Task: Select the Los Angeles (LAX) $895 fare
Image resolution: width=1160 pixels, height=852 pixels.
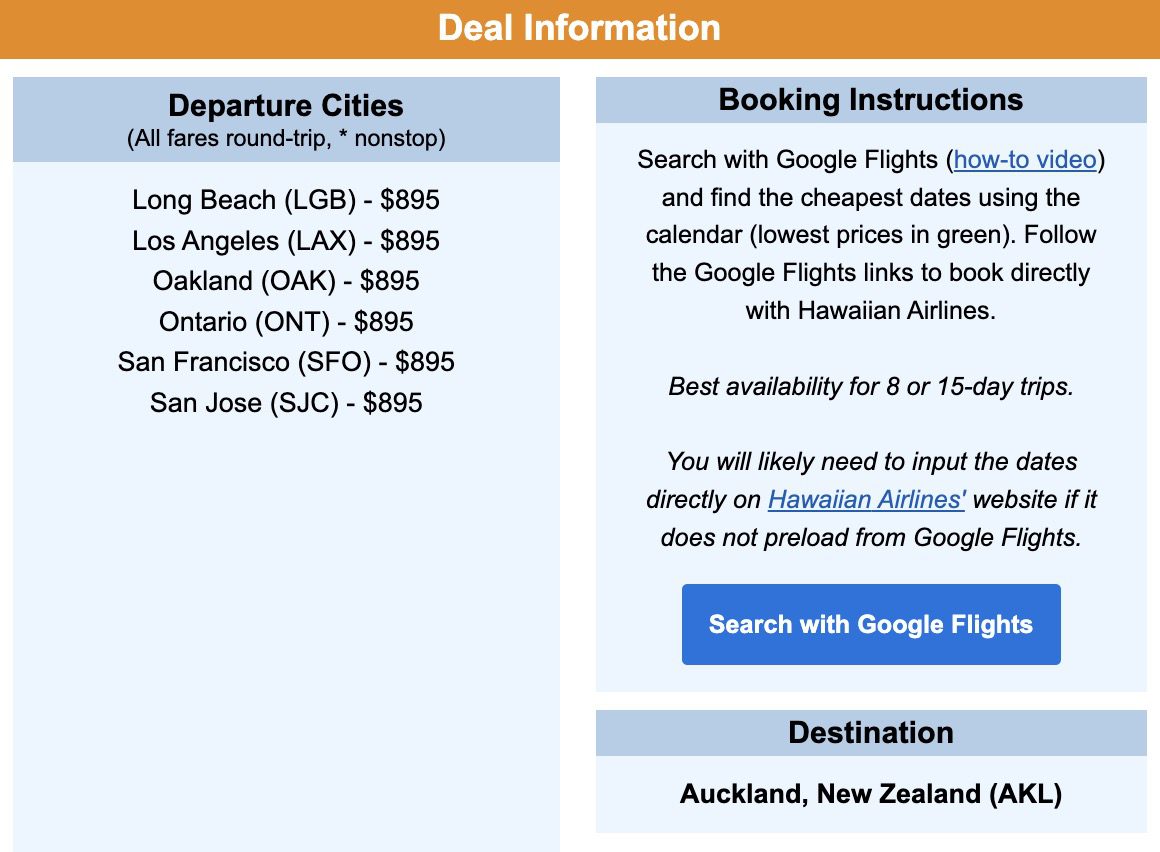Action: click(x=285, y=241)
